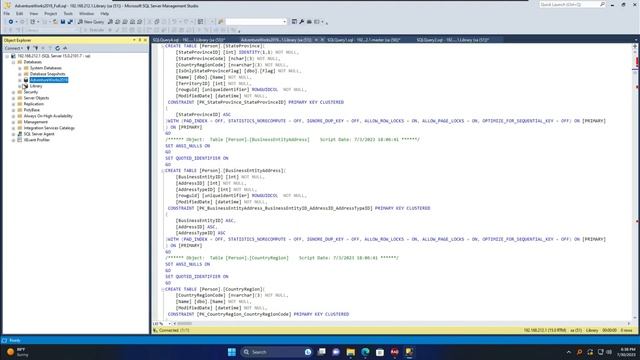640x360 pixels.
Task: Collapse the CREATE TABLE BusinessEntityAddress block
Action: click(x=162, y=171)
